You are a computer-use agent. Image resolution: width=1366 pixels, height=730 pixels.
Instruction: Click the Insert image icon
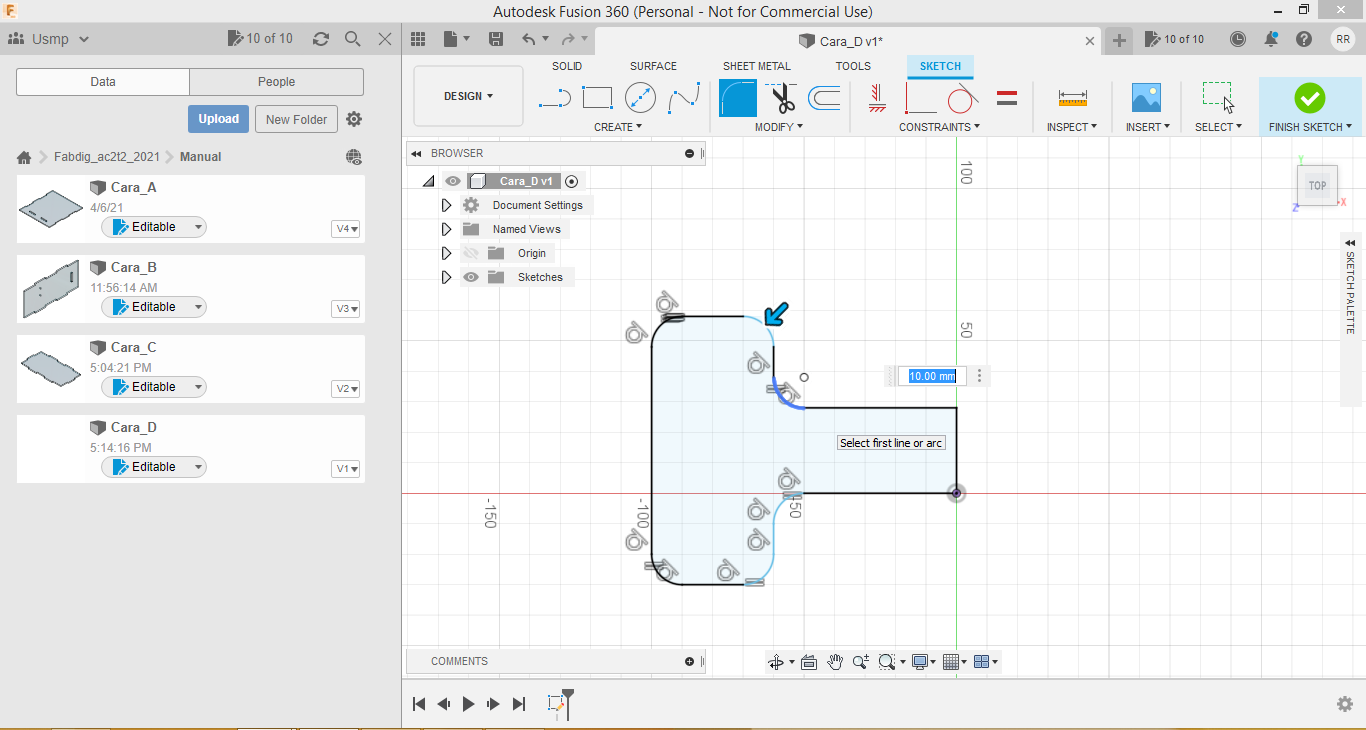tap(1146, 98)
